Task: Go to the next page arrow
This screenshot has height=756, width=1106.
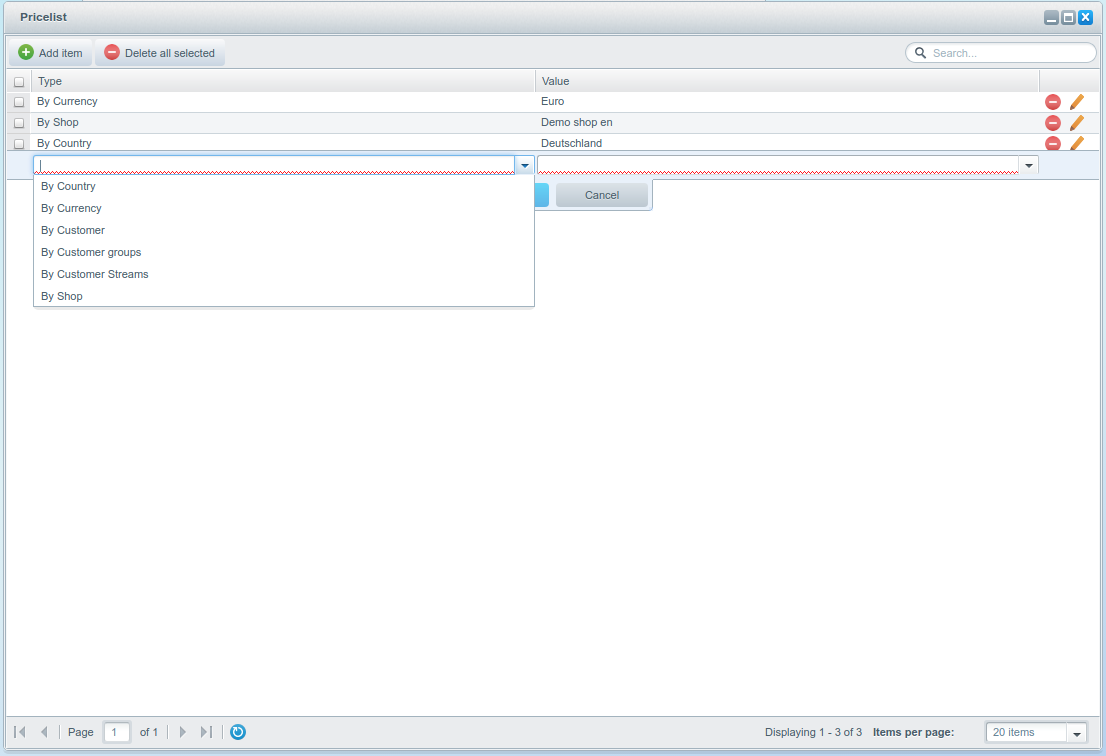Action: (182, 732)
